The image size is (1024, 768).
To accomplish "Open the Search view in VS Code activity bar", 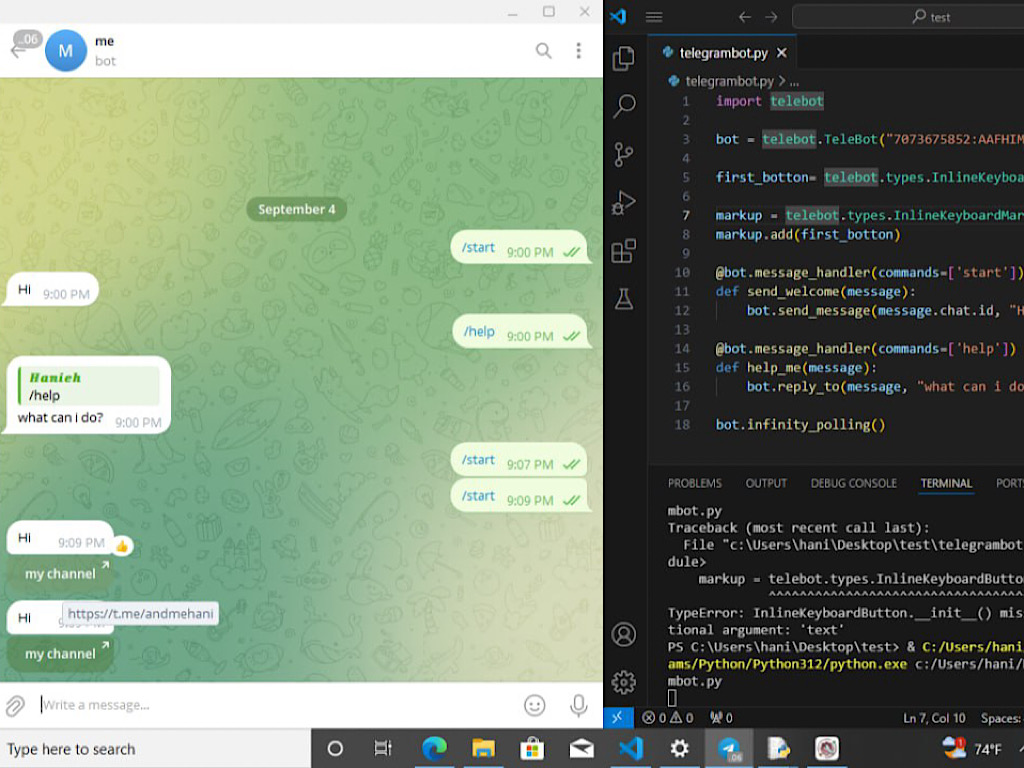I will (x=624, y=106).
